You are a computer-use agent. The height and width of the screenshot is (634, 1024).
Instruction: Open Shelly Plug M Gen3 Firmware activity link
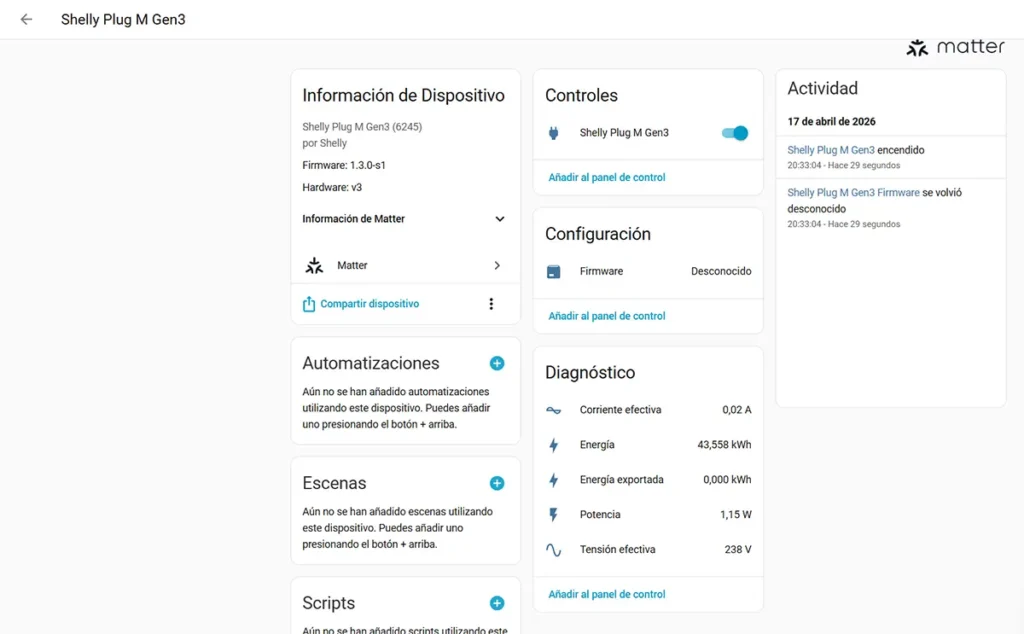(x=853, y=192)
